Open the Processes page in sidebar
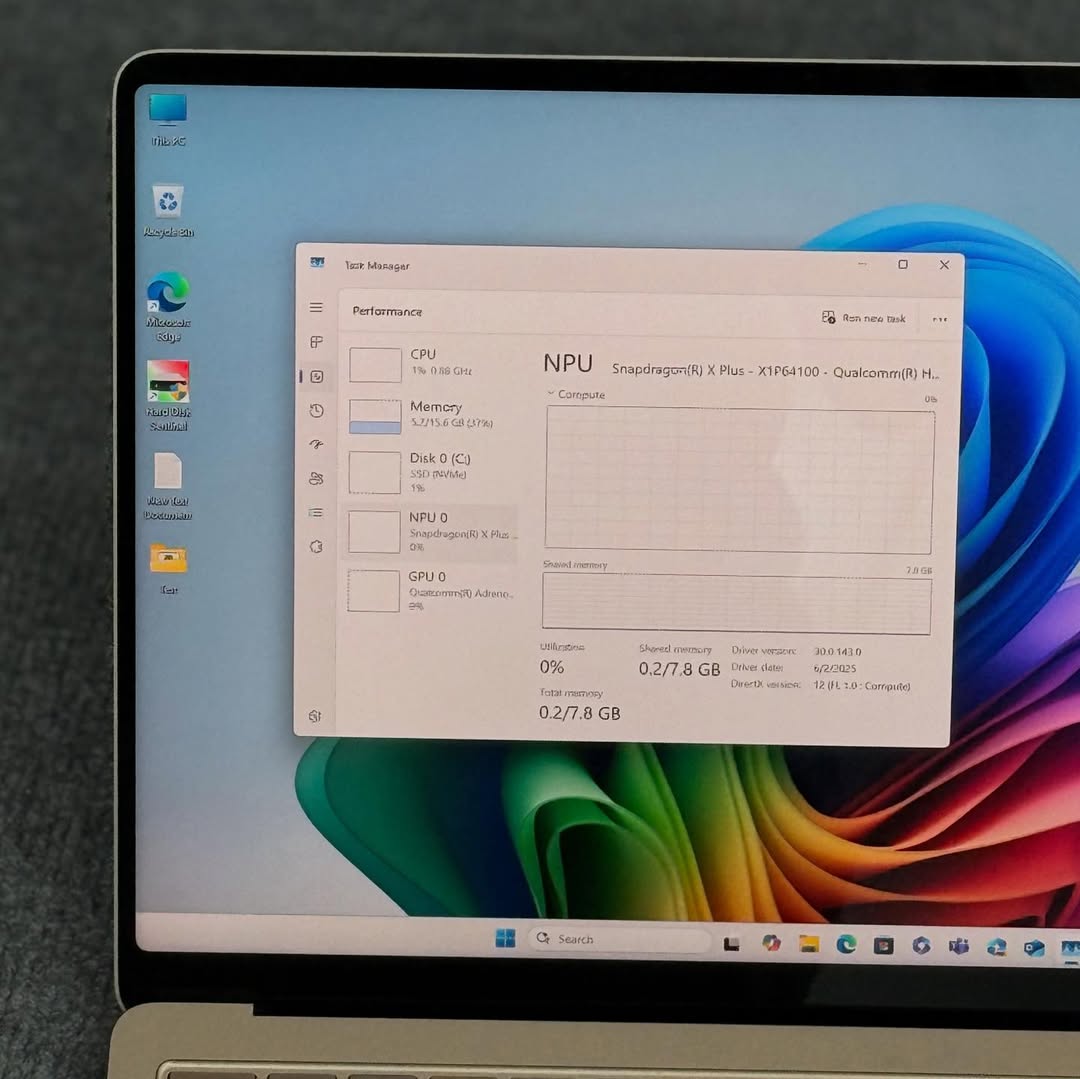The width and height of the screenshot is (1080, 1079). (316, 342)
